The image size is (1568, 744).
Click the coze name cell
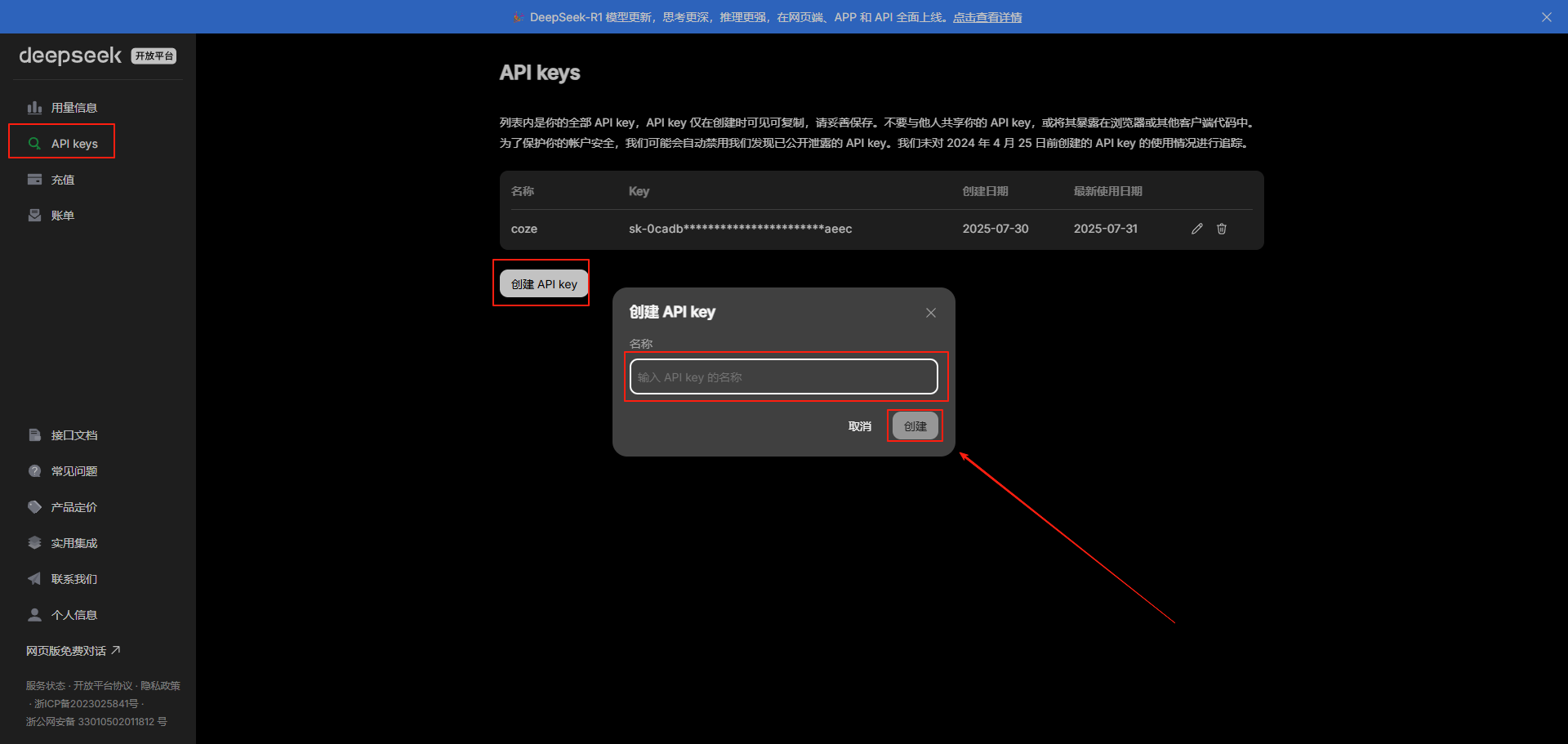click(x=524, y=229)
